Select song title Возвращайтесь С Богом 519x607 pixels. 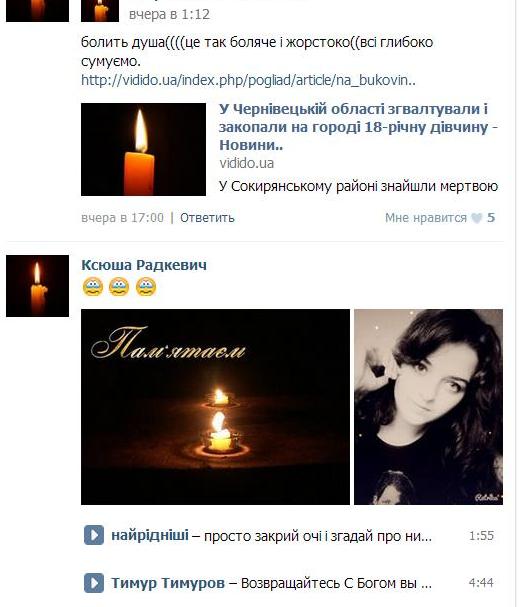tap(336, 583)
